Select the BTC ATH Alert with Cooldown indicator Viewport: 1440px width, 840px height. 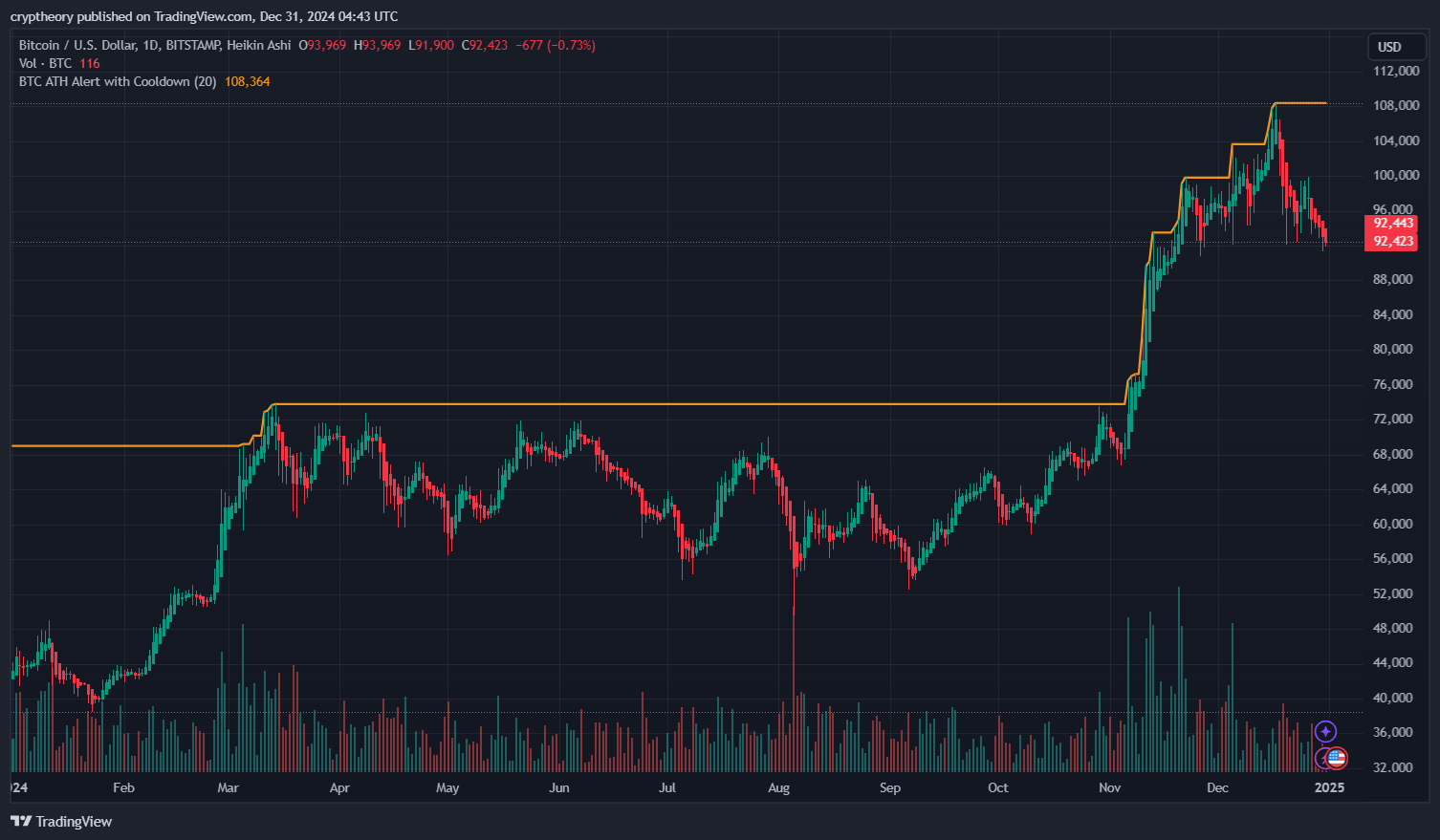118,81
